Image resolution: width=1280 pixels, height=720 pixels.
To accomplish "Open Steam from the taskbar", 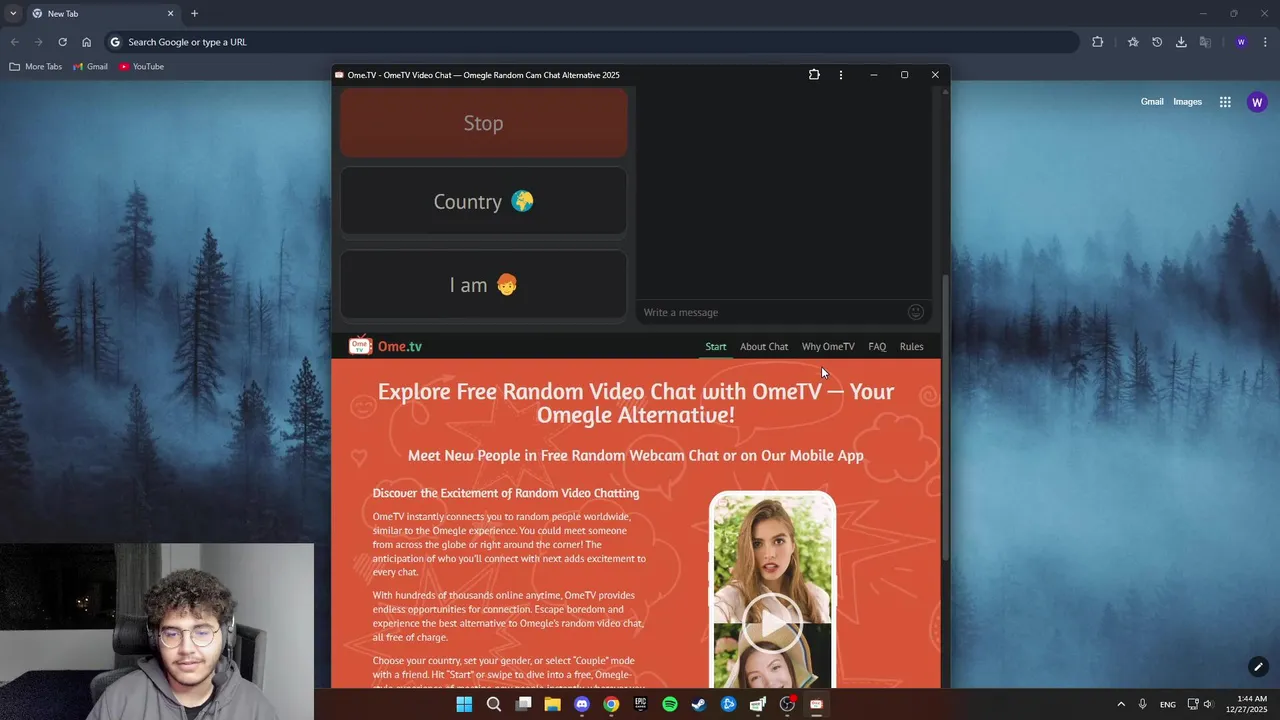I will pyautogui.click(x=699, y=704).
